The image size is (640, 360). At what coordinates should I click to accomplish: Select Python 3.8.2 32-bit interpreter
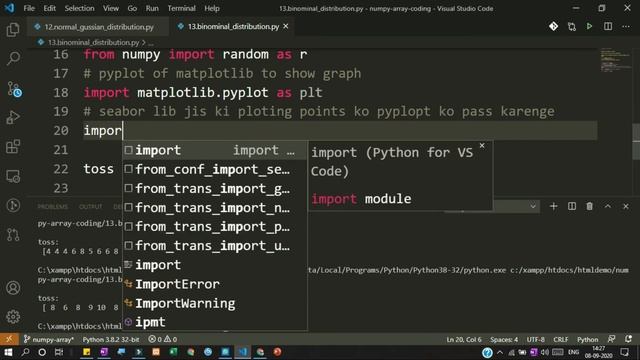tap(111, 339)
